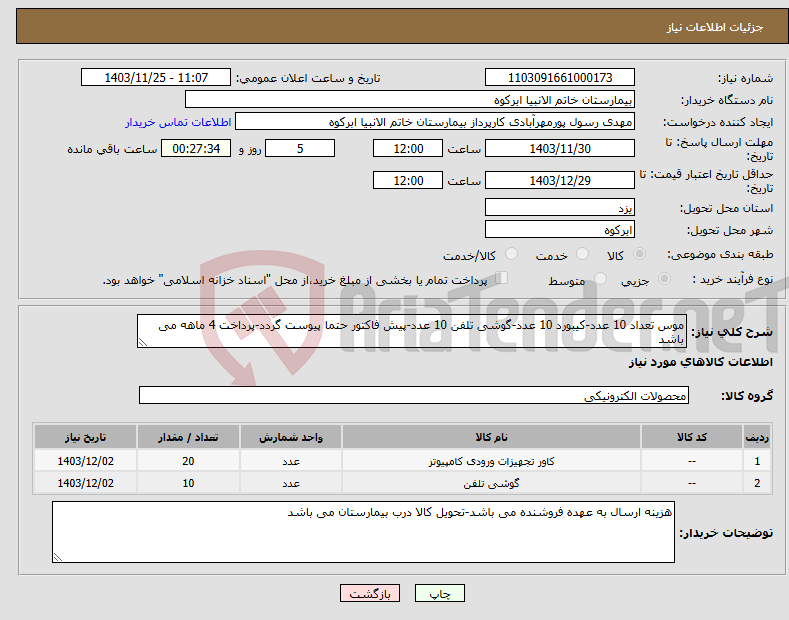Click the description box resize handle

coord(143,343)
